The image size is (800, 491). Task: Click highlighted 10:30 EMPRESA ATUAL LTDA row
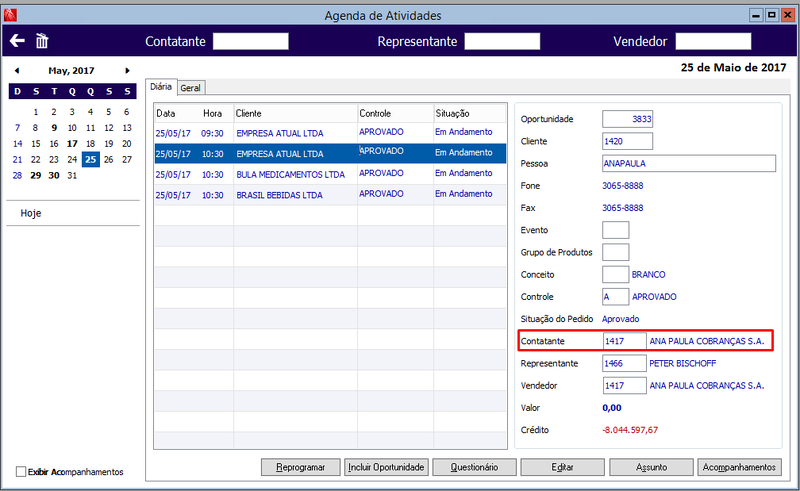coord(330,154)
